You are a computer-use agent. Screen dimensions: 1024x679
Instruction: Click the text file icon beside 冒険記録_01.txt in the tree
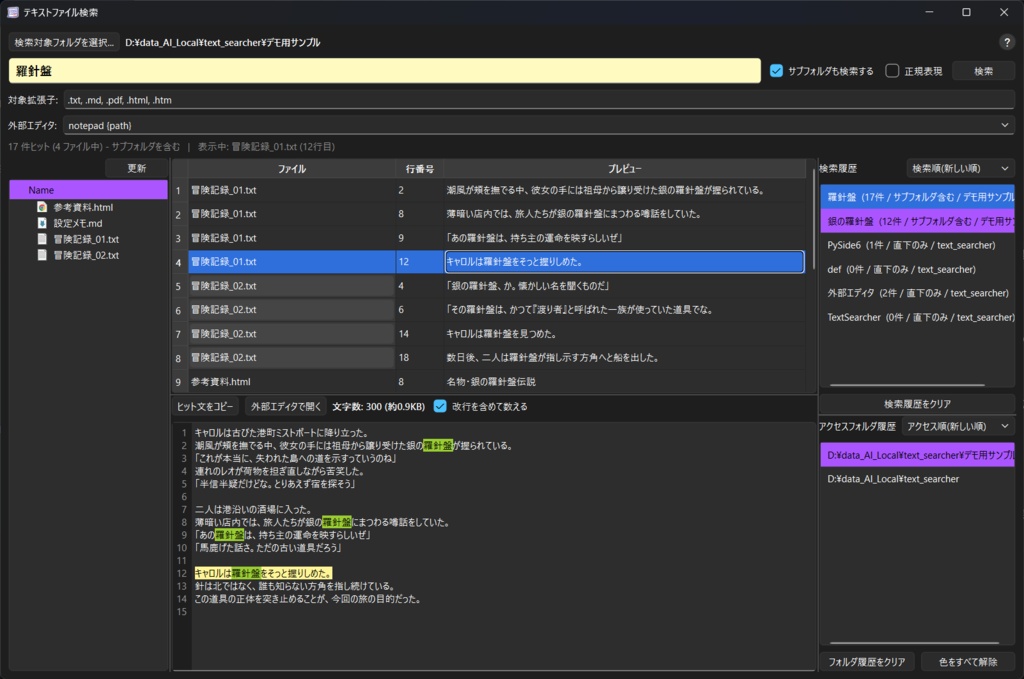(42, 239)
